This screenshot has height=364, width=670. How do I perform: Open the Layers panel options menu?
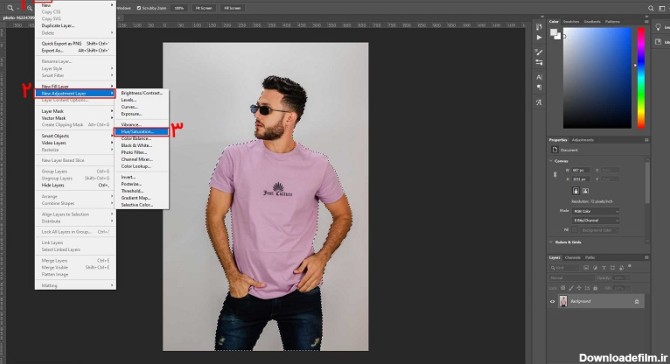pos(646,258)
